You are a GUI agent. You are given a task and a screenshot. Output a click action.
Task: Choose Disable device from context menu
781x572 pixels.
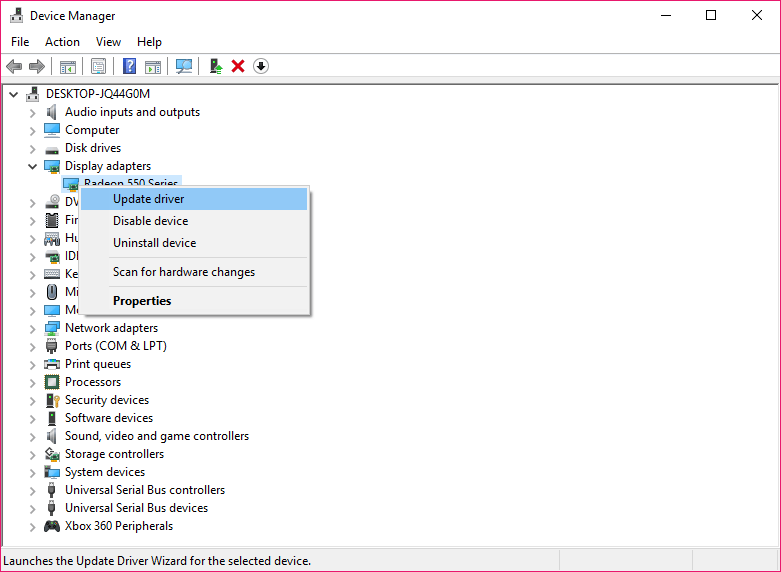(x=194, y=221)
